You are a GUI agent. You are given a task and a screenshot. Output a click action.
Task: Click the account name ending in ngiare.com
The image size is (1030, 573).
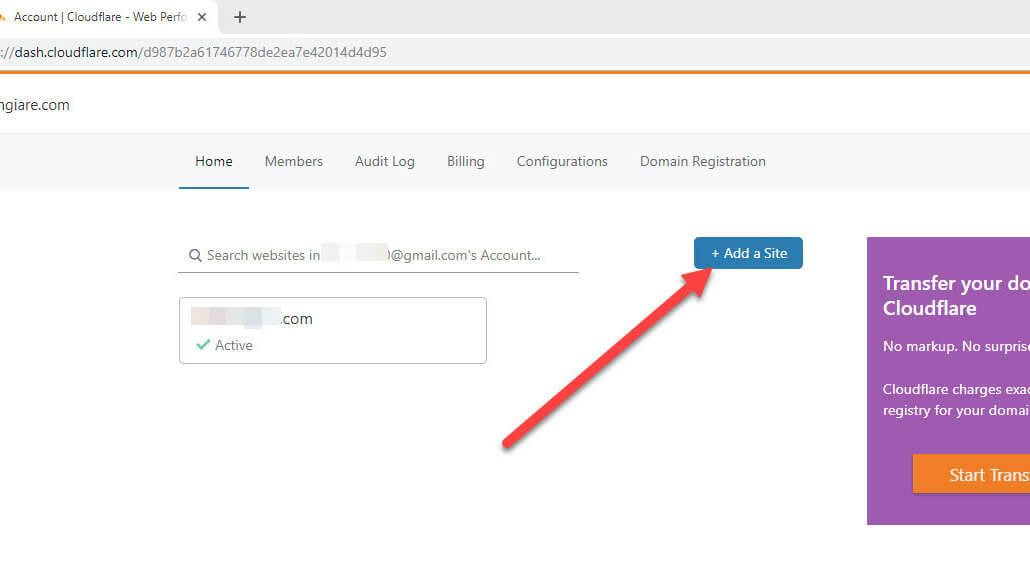click(35, 105)
